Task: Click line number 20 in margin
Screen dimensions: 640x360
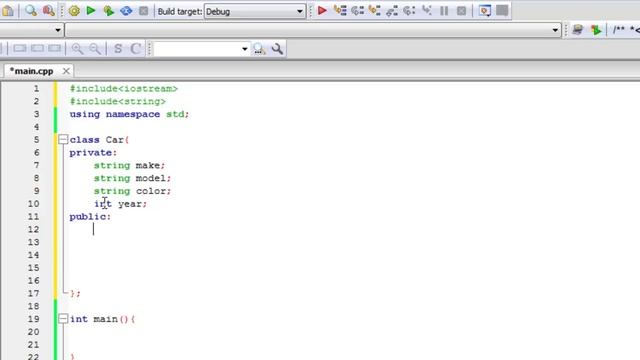Action: [x=33, y=332]
